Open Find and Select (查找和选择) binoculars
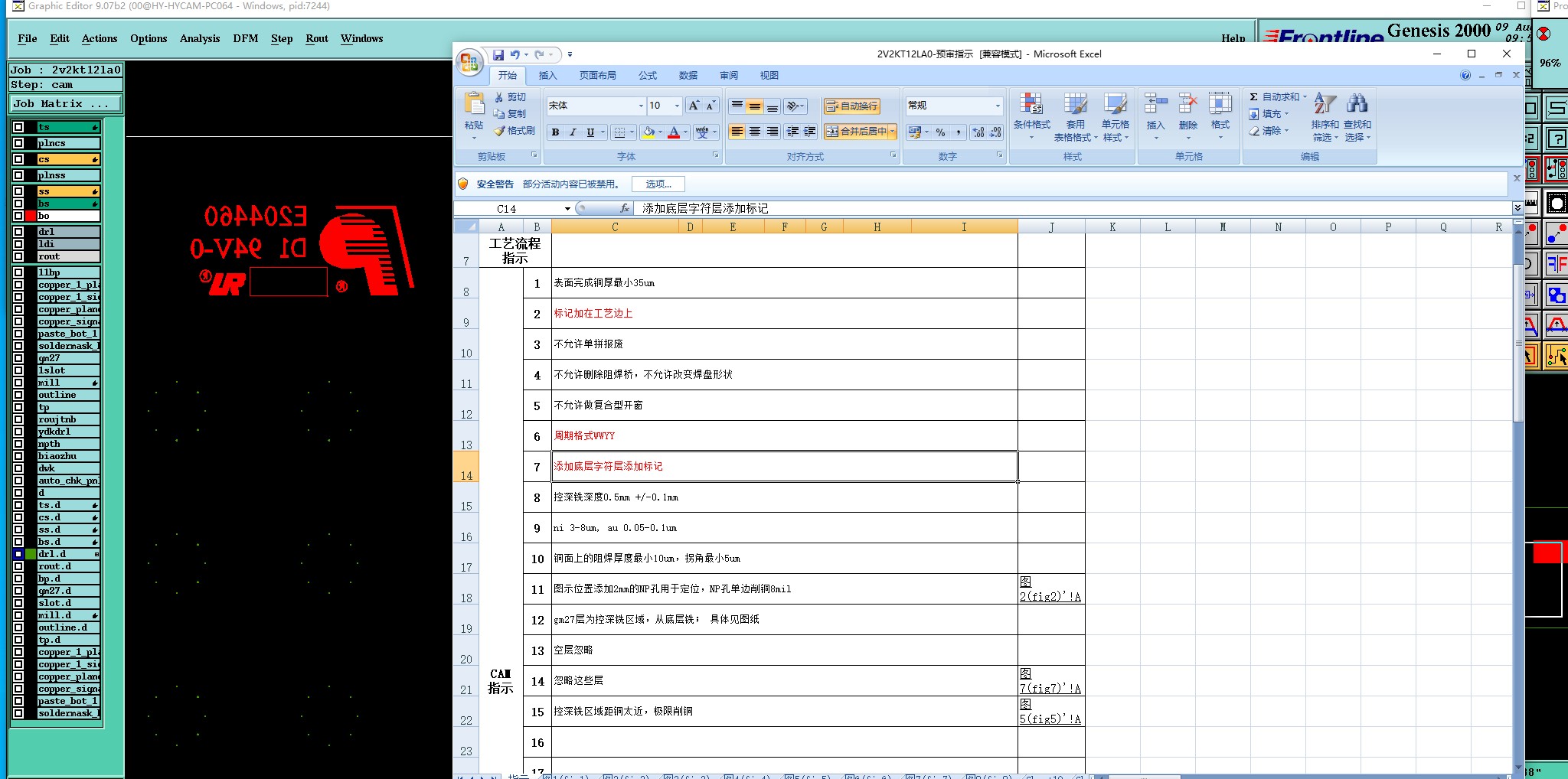 point(1357,116)
